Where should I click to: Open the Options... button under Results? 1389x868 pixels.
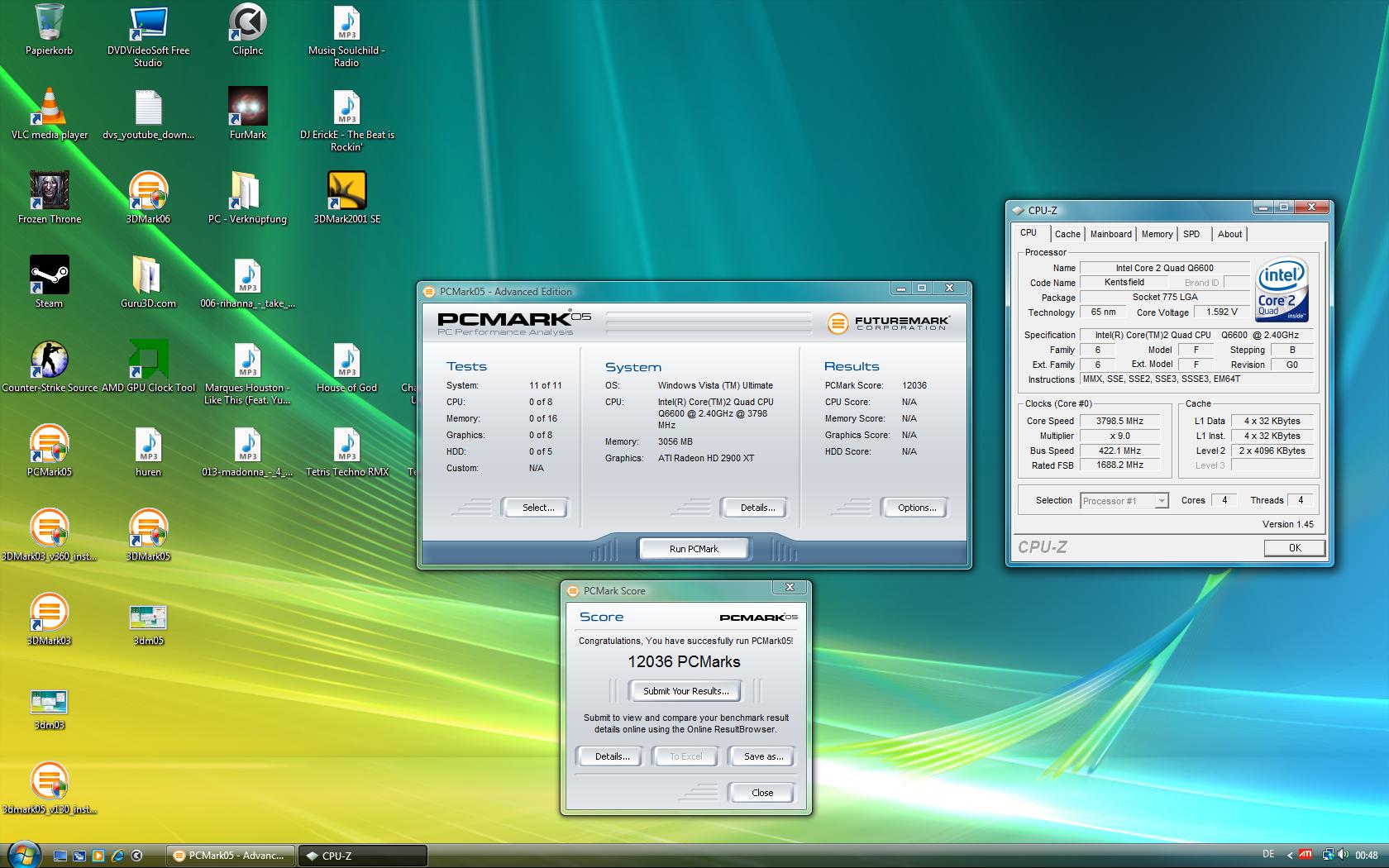pos(914,508)
